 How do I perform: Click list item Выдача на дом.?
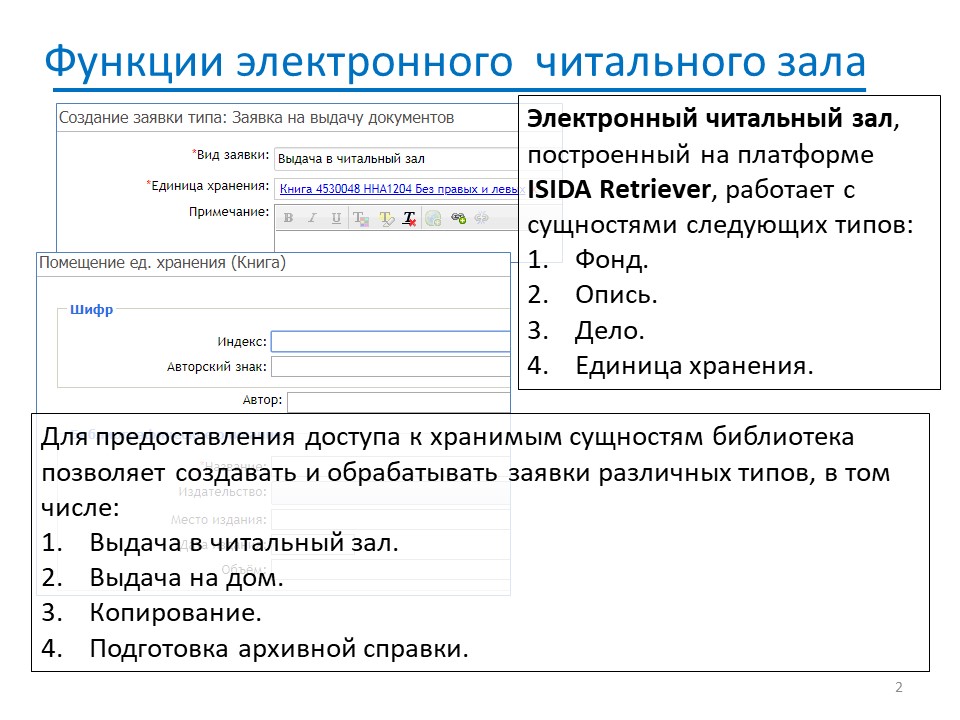tap(162, 578)
